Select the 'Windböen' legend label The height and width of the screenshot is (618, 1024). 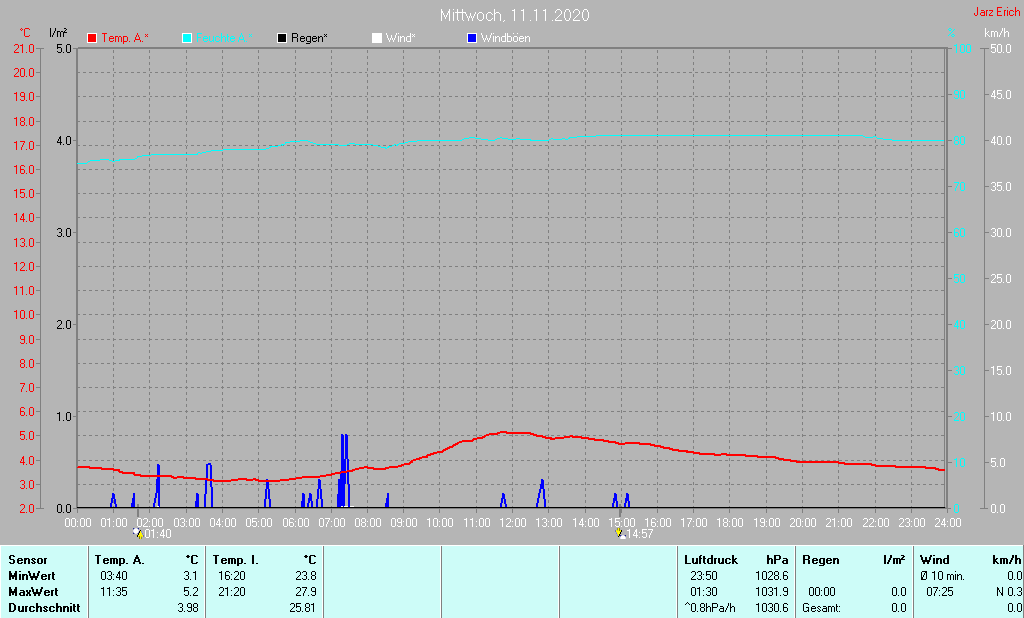505,38
